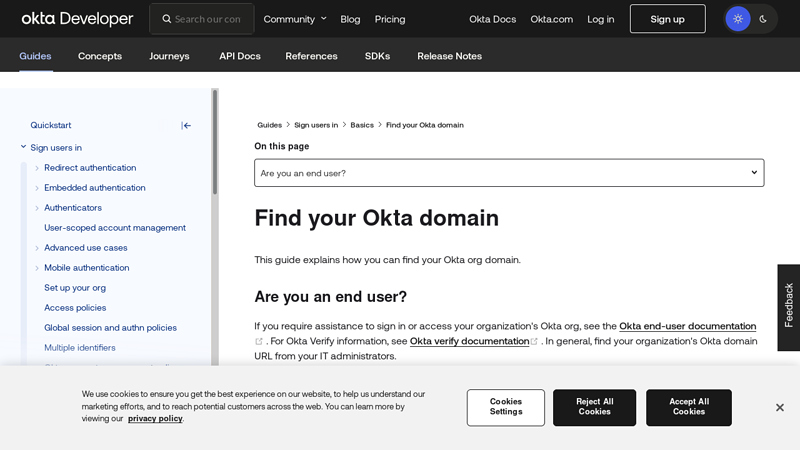Open Set up your org
This screenshot has height=450, width=800.
coord(75,288)
